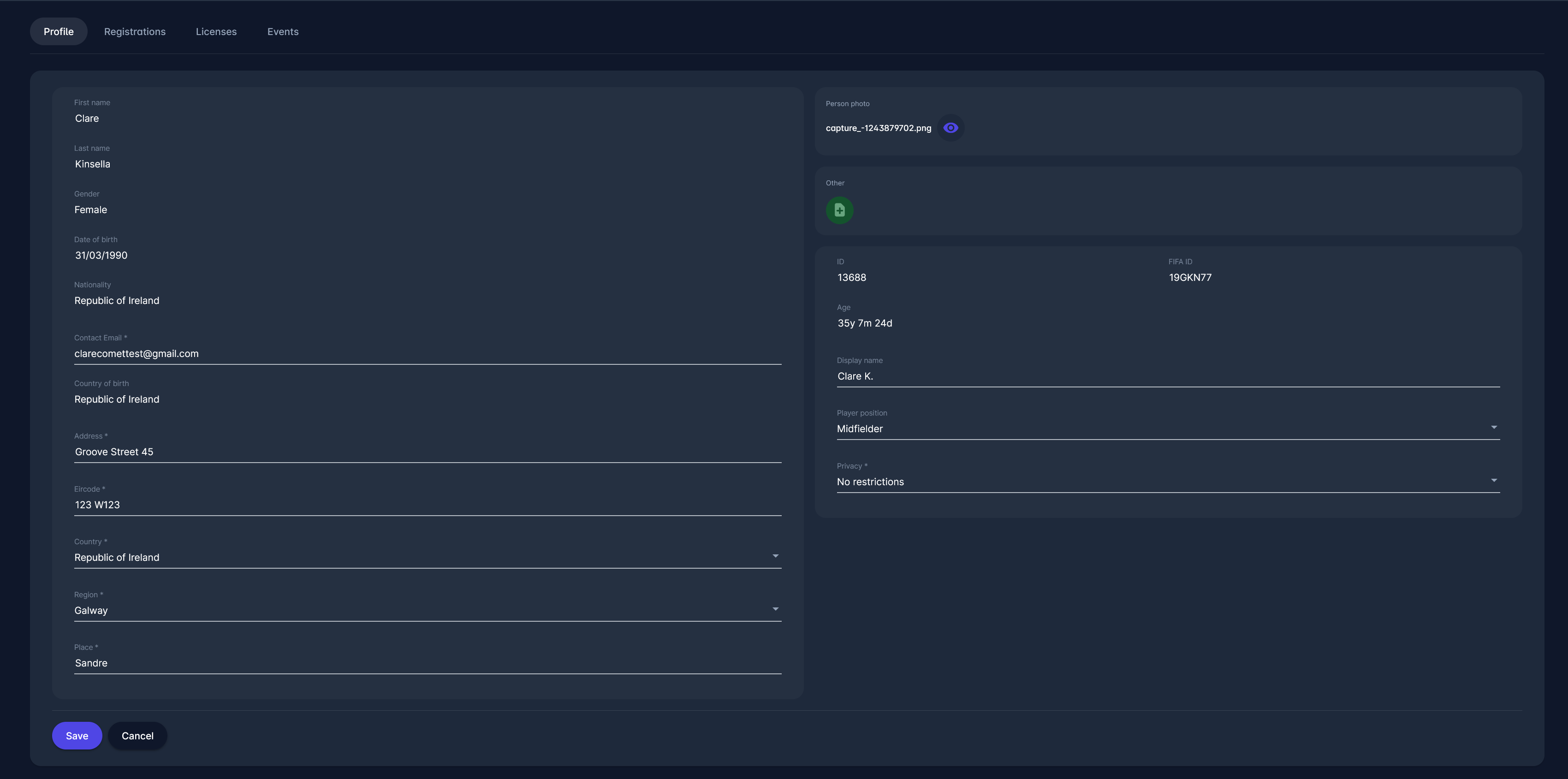Screen dimensions: 1568x779
Task: Select the Profile tab
Action: pyautogui.click(x=59, y=32)
